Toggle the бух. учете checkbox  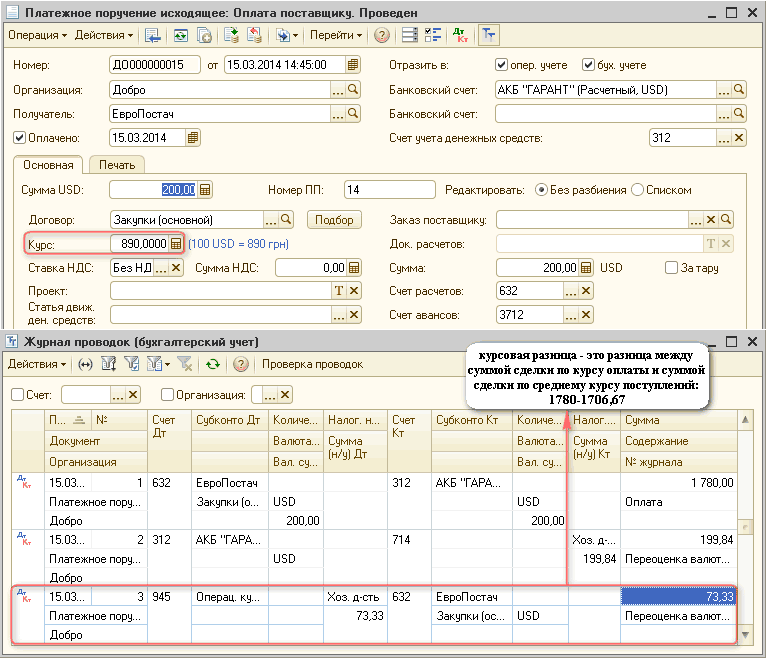tap(588, 65)
